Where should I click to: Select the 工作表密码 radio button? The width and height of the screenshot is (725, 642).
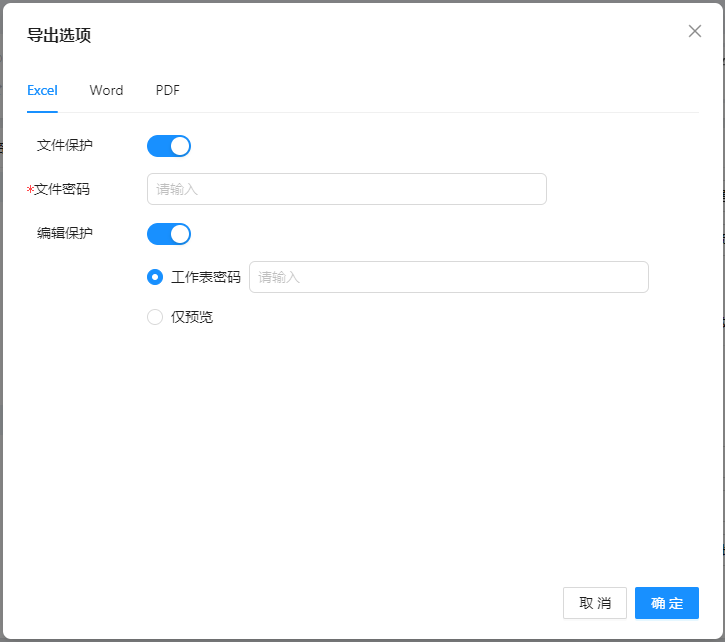point(155,277)
